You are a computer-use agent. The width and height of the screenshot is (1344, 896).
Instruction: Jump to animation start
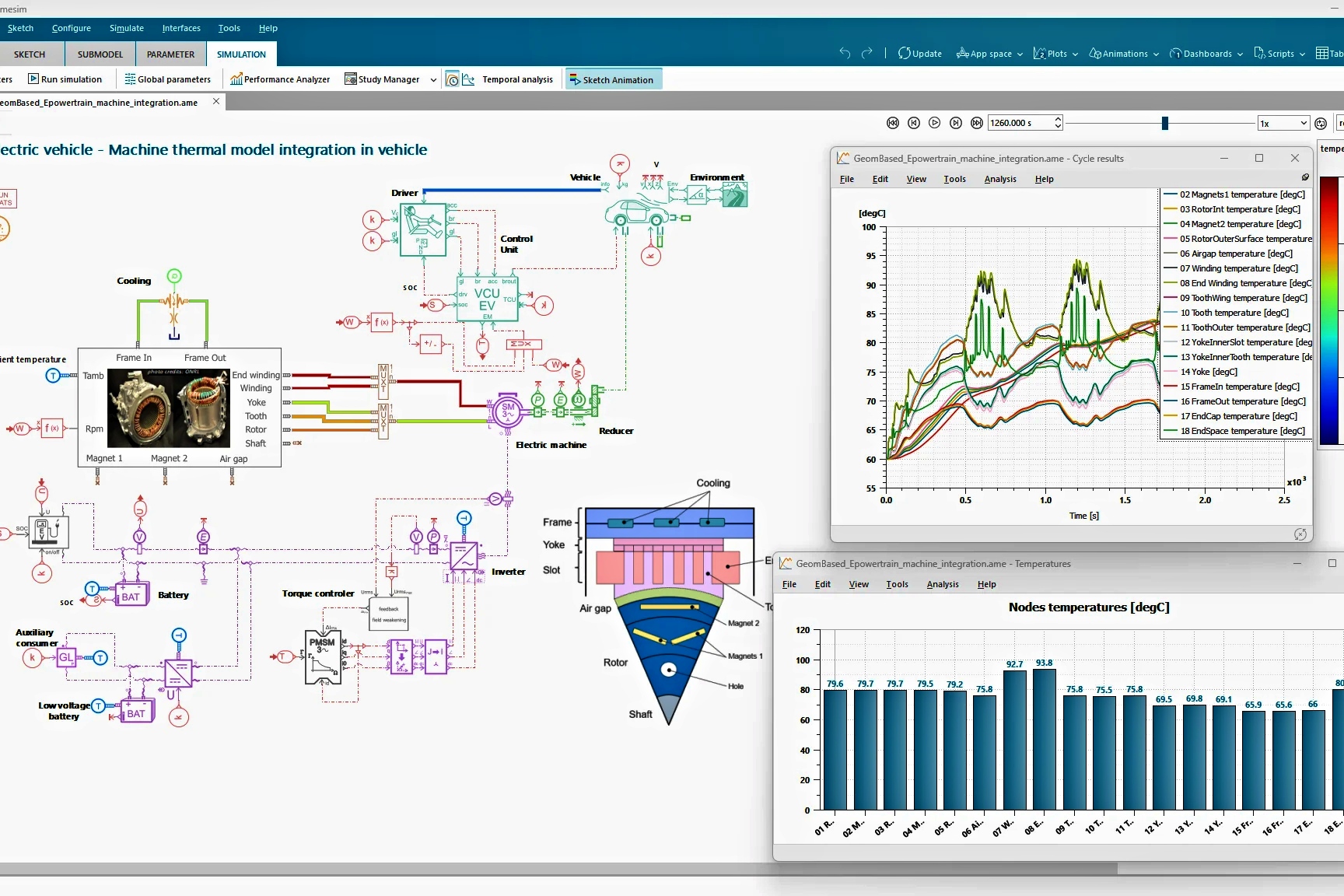coord(893,123)
